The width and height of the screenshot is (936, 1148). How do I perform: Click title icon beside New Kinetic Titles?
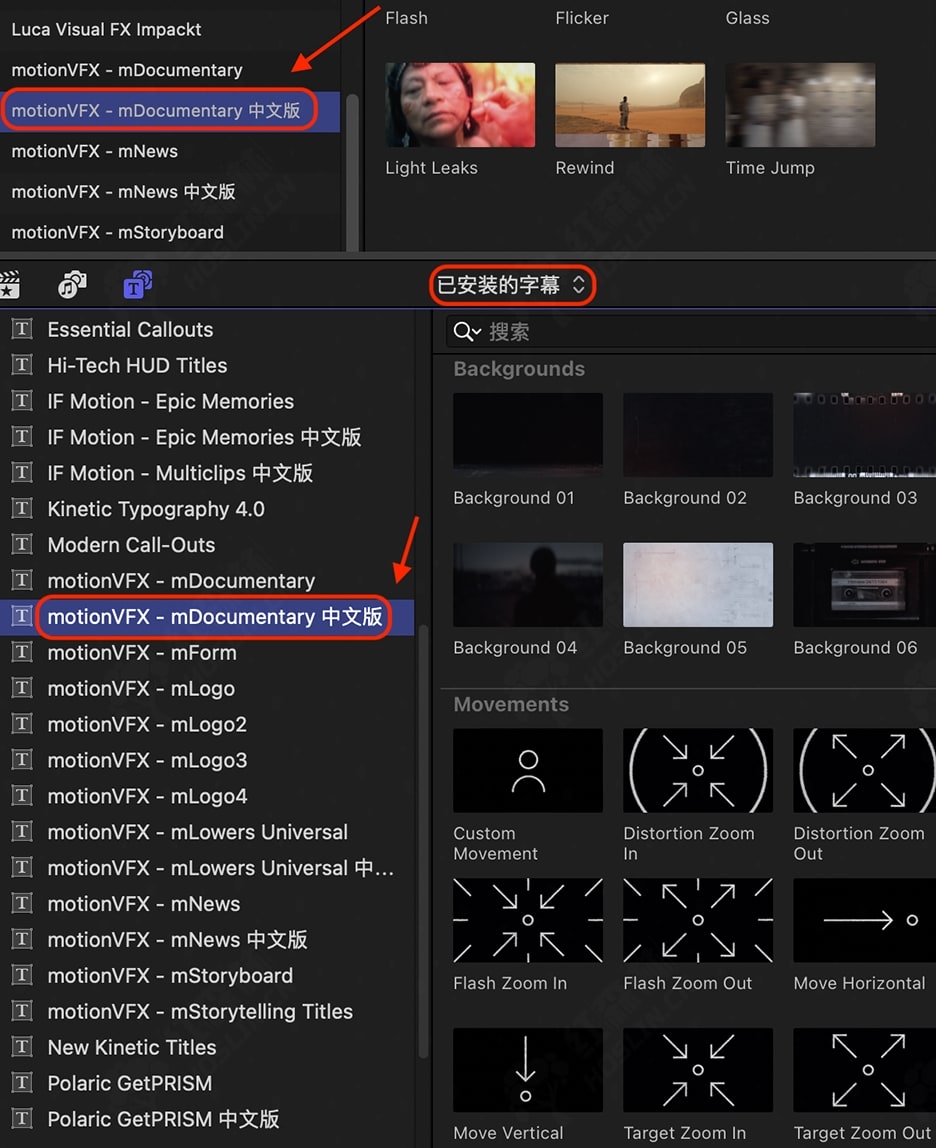pyautogui.click(x=22, y=1047)
